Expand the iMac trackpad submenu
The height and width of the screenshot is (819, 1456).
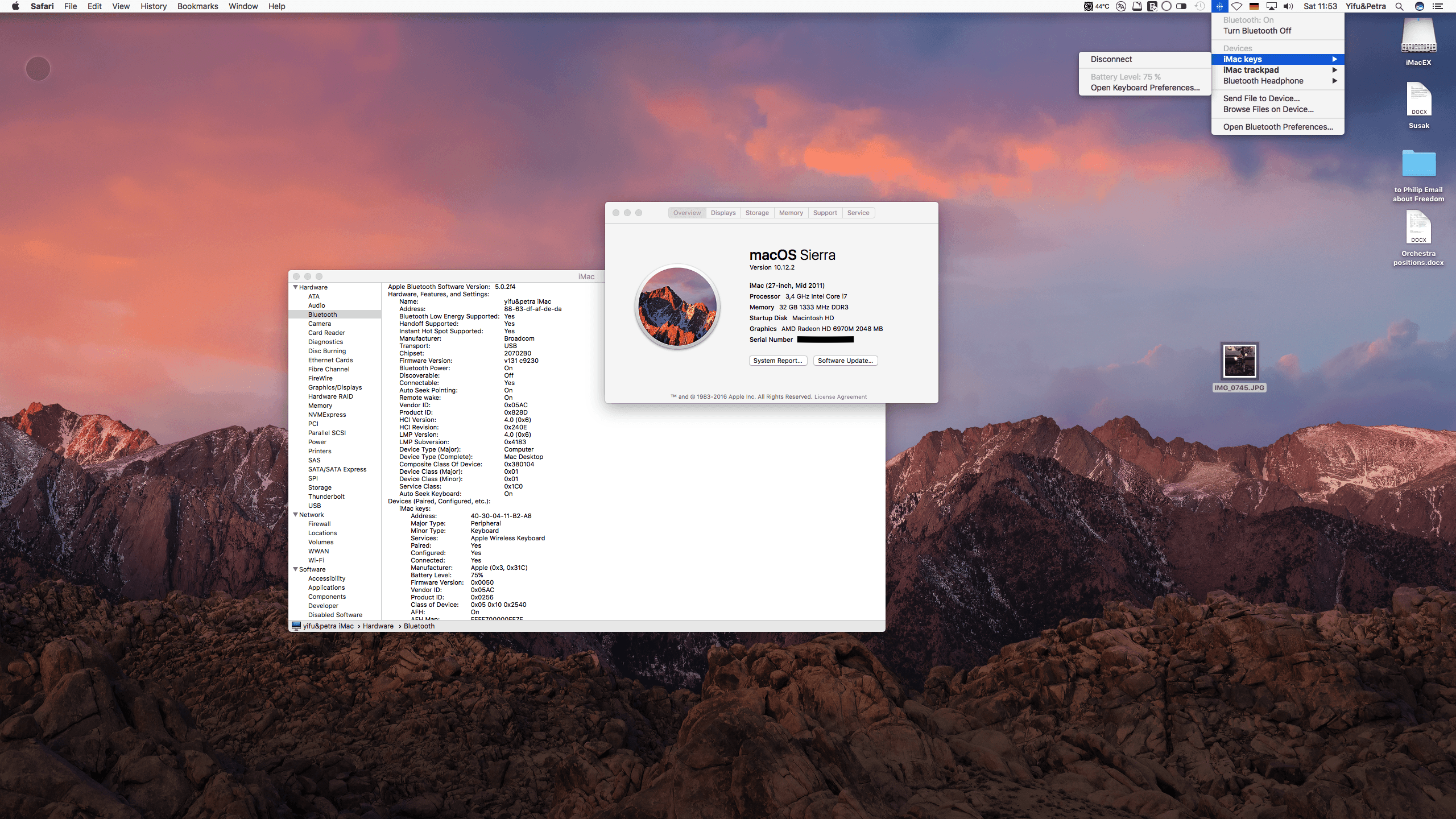click(x=1276, y=70)
